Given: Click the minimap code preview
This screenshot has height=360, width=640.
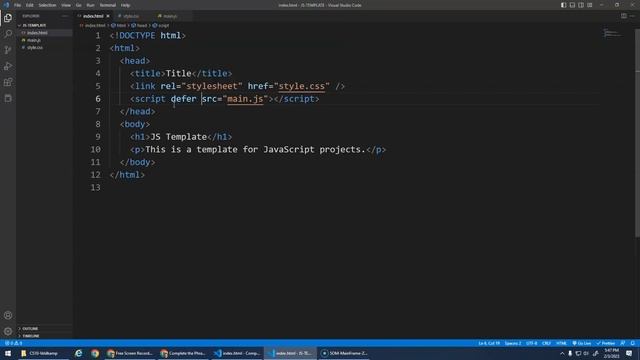Looking at the screenshot, I should click(x=612, y=33).
